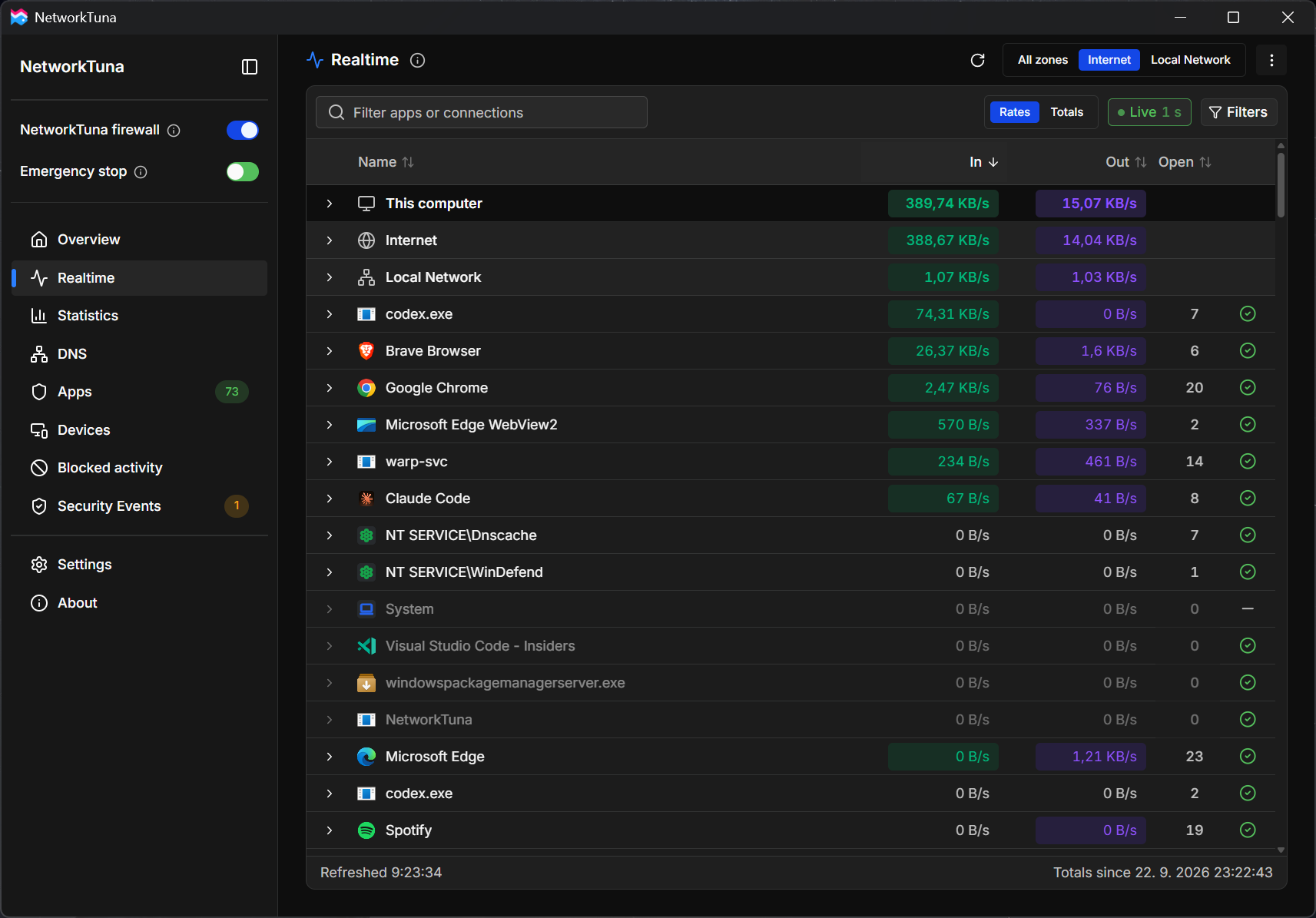
Task: Expand the Spotify row
Action: tap(330, 830)
